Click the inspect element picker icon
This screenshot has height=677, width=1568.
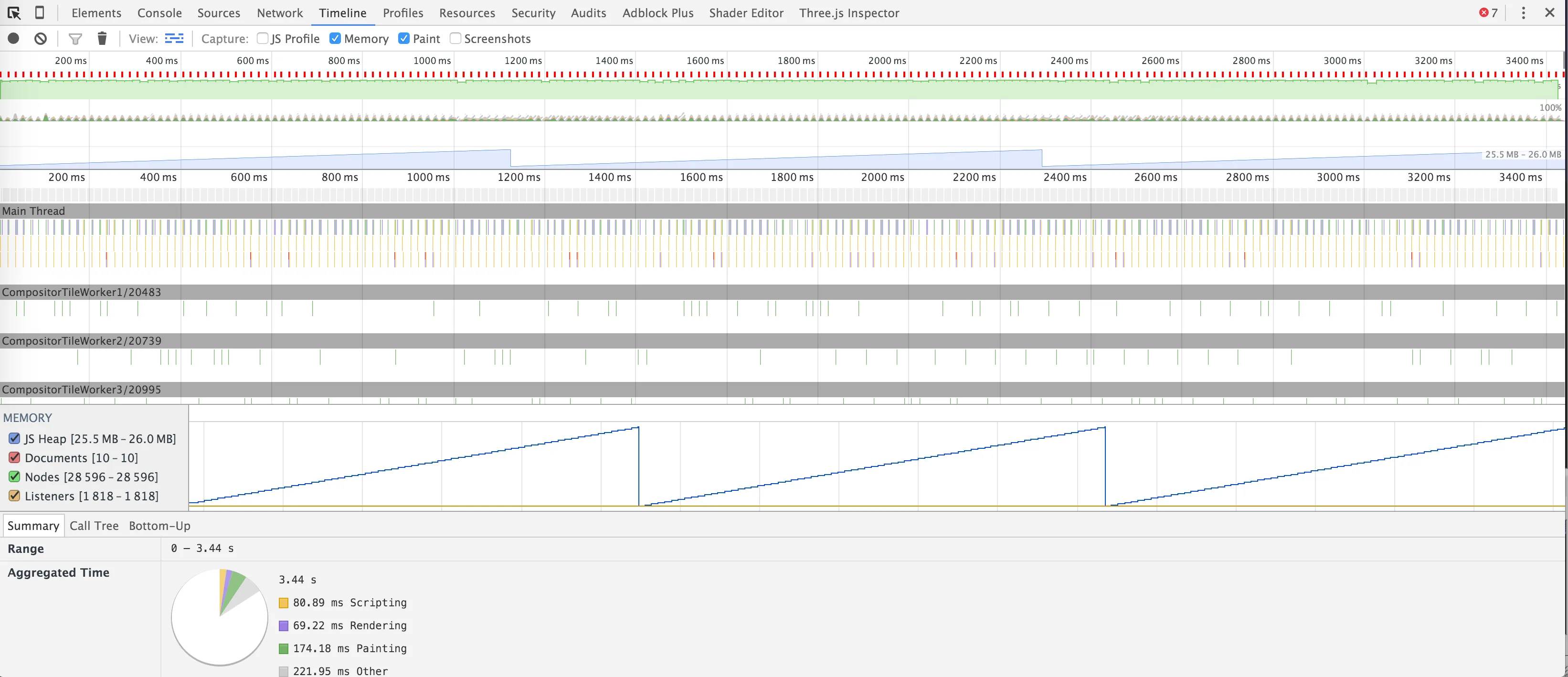click(14, 13)
